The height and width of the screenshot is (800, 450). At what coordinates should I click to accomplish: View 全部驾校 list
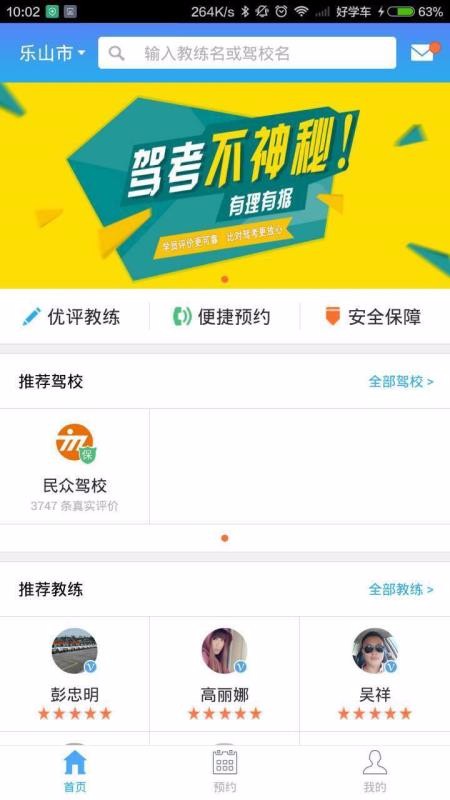pyautogui.click(x=401, y=382)
